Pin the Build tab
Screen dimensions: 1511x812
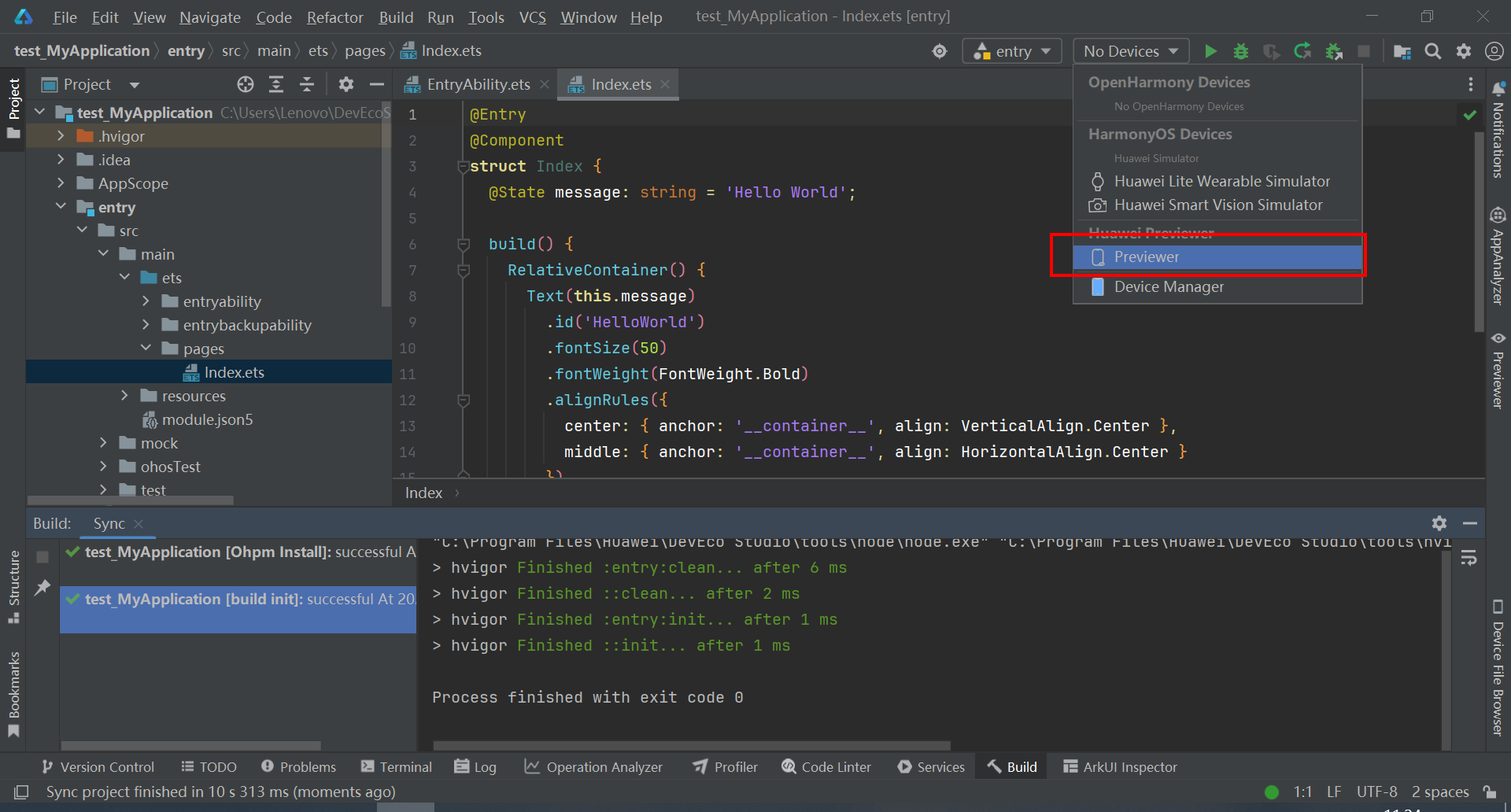click(x=42, y=587)
